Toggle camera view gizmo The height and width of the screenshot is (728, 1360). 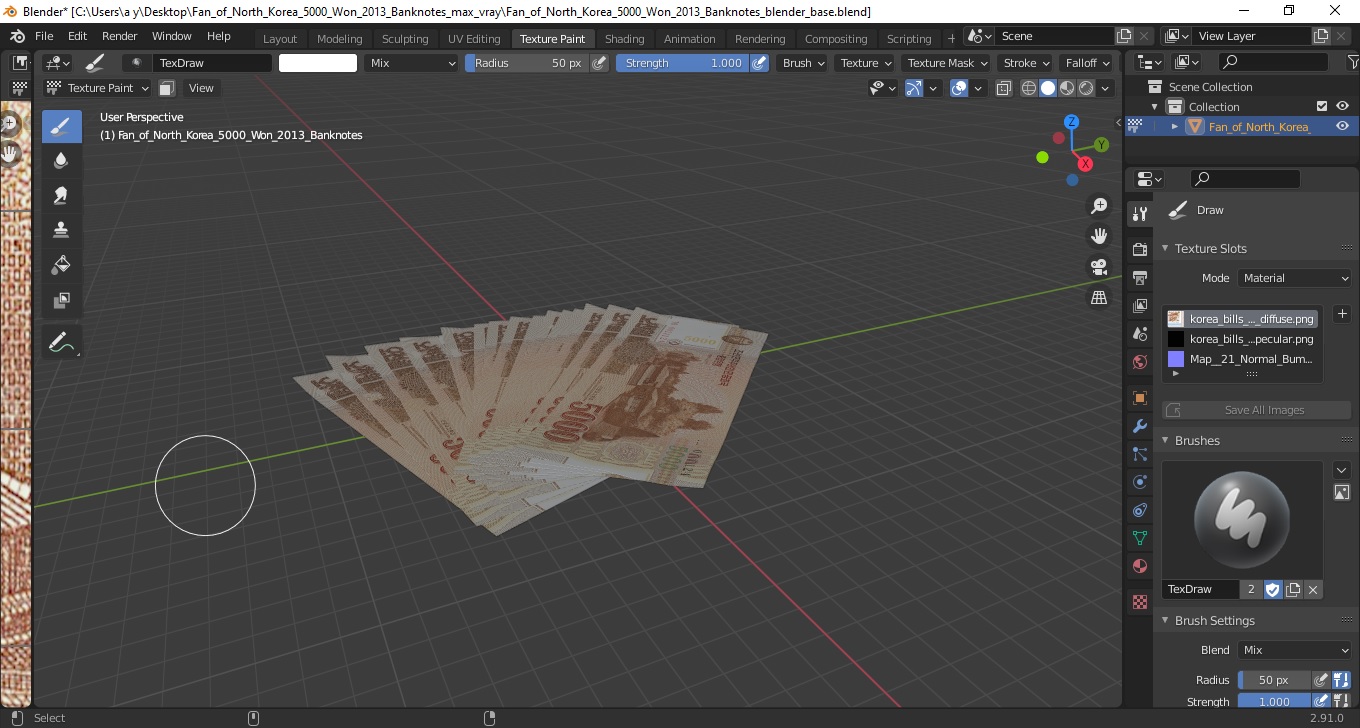coord(1099,267)
